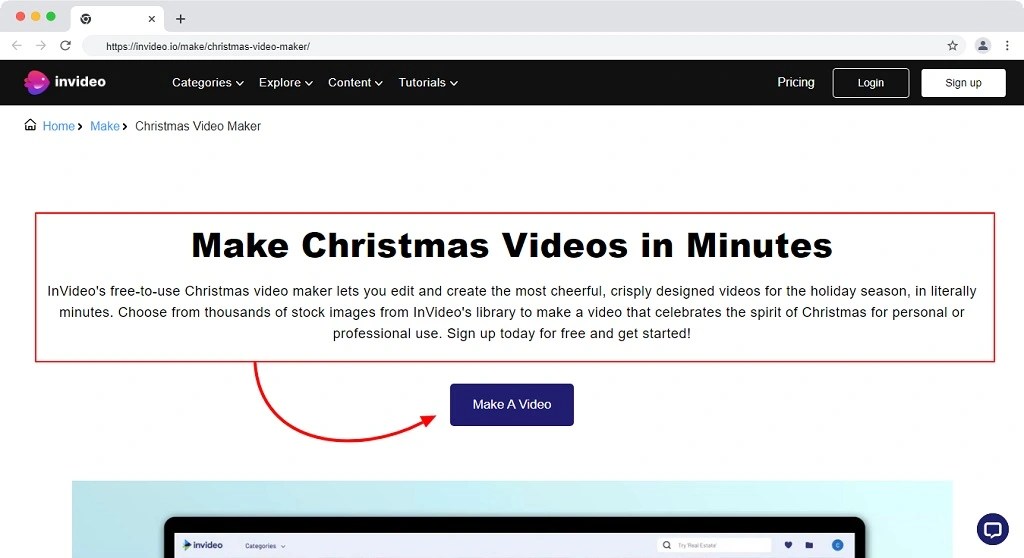The width and height of the screenshot is (1024, 558).
Task: Click the macOS green fullscreen button
Action: click(51, 16)
